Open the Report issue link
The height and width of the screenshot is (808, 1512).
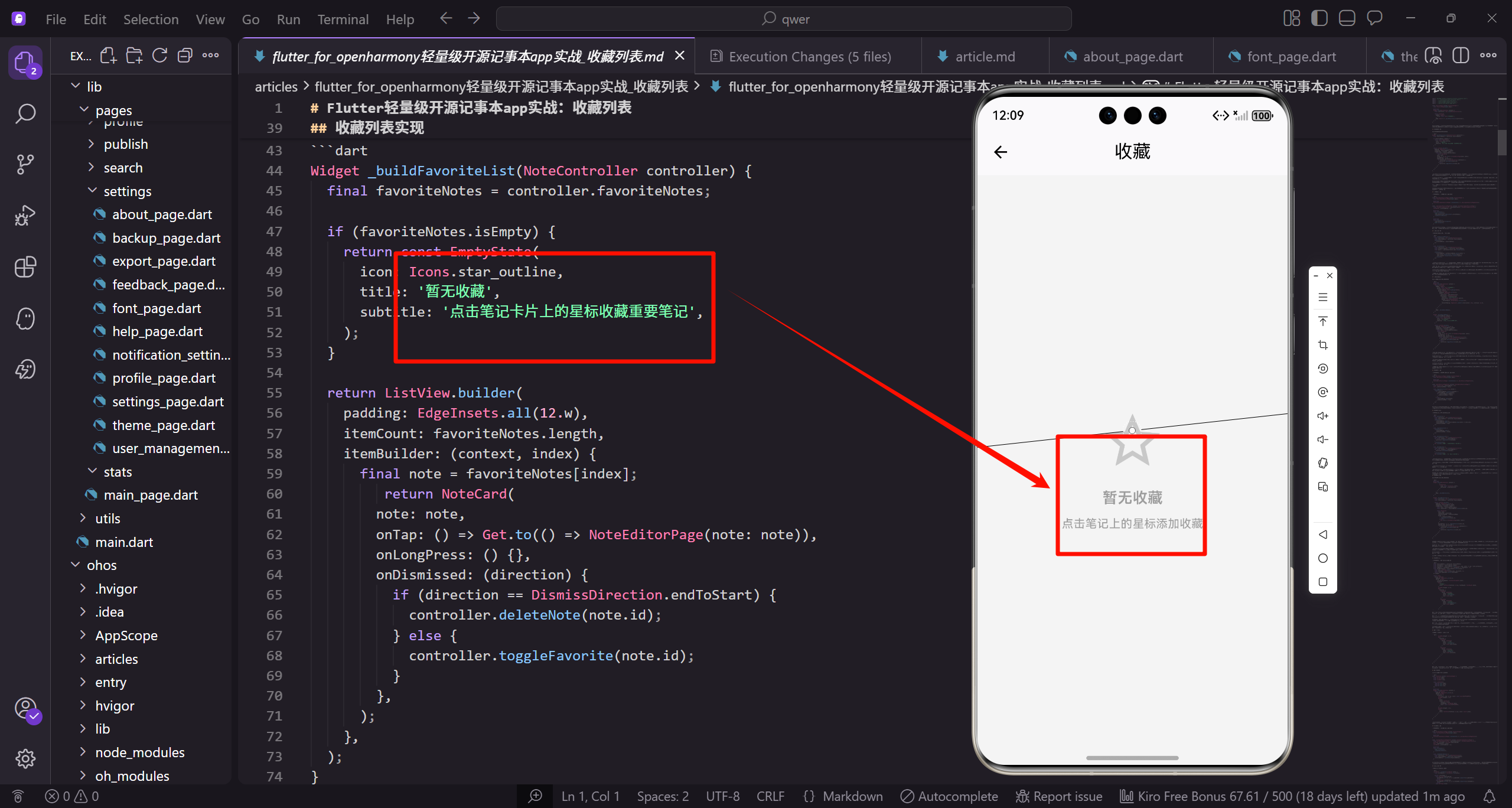click(x=1059, y=796)
